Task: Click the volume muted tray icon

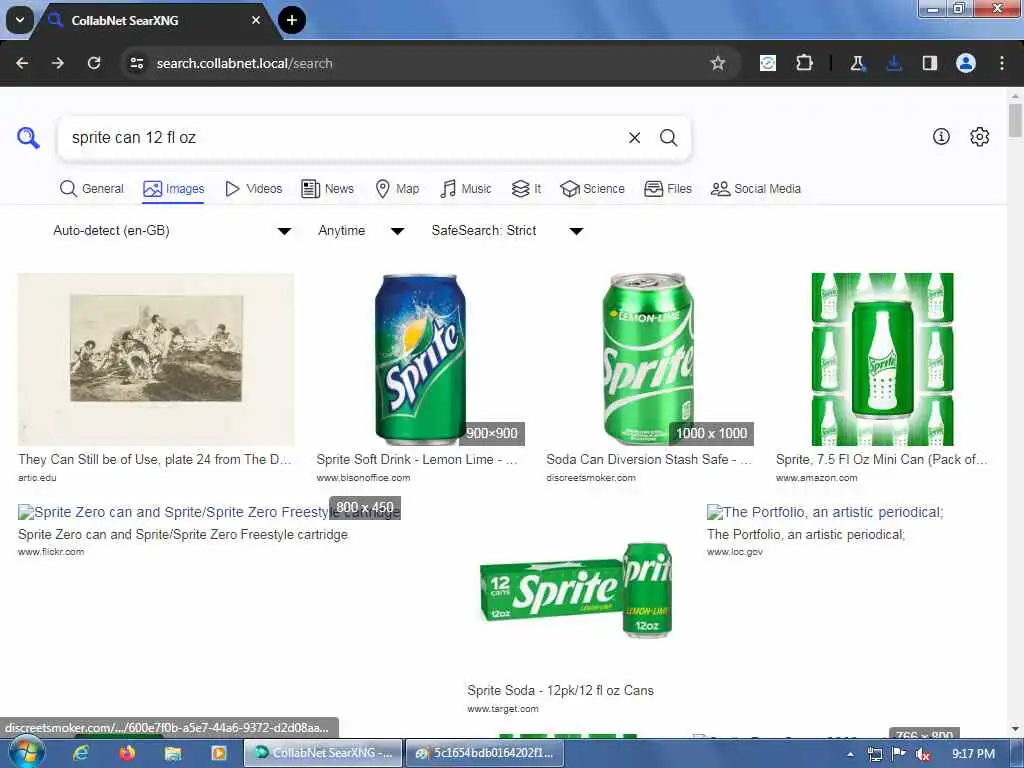Action: (923, 754)
